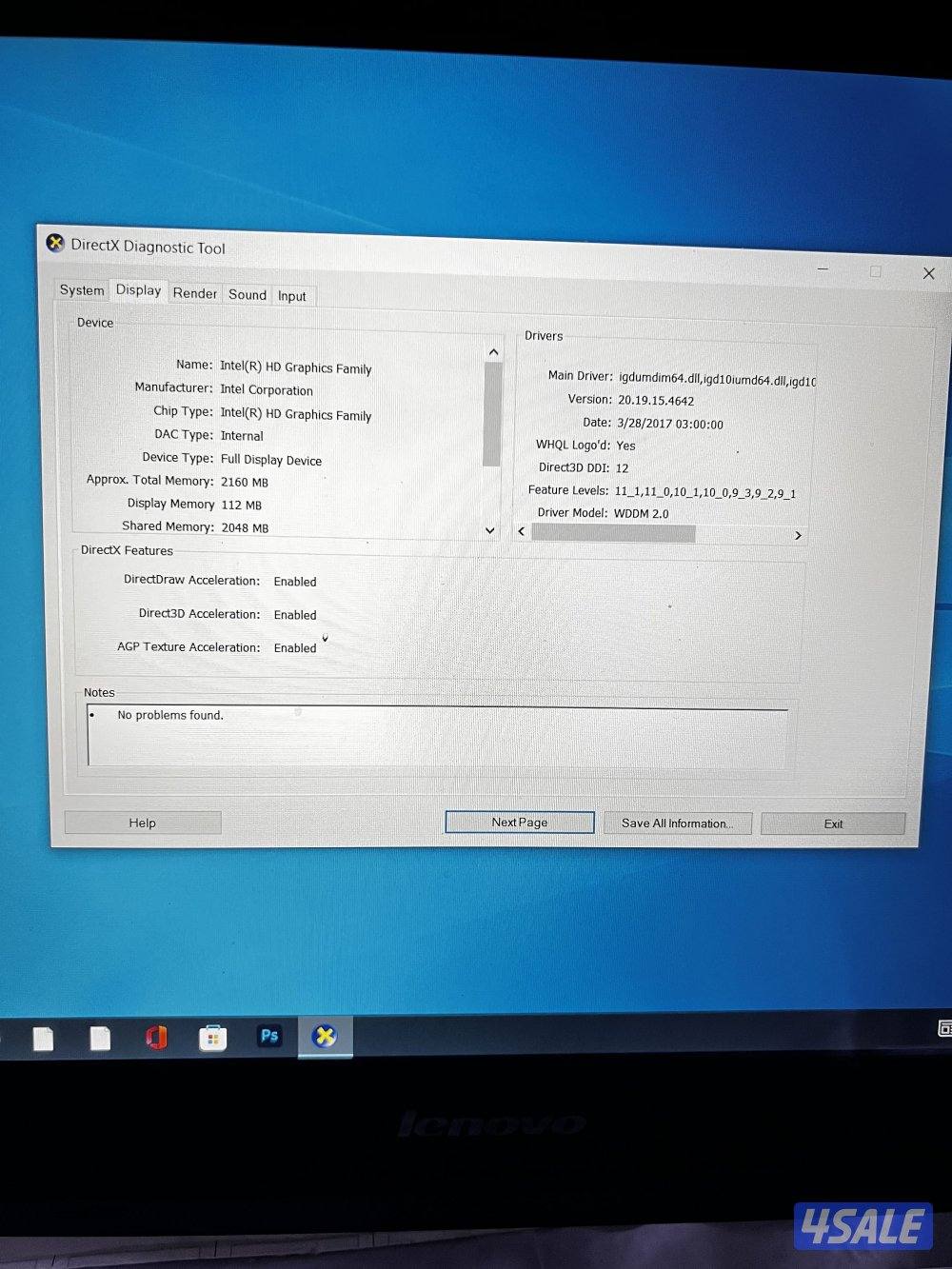Select the active DirectX tool in the taskbar

[326, 1037]
